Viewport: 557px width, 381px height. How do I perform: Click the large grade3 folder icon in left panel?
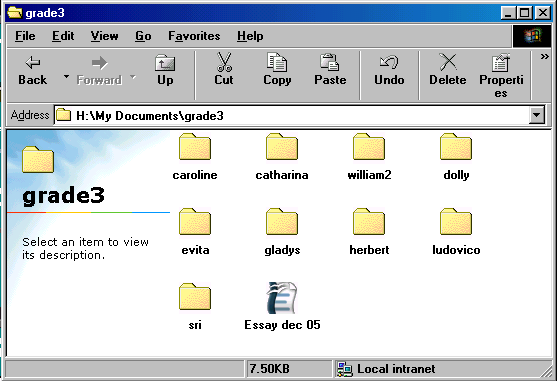click(38, 159)
